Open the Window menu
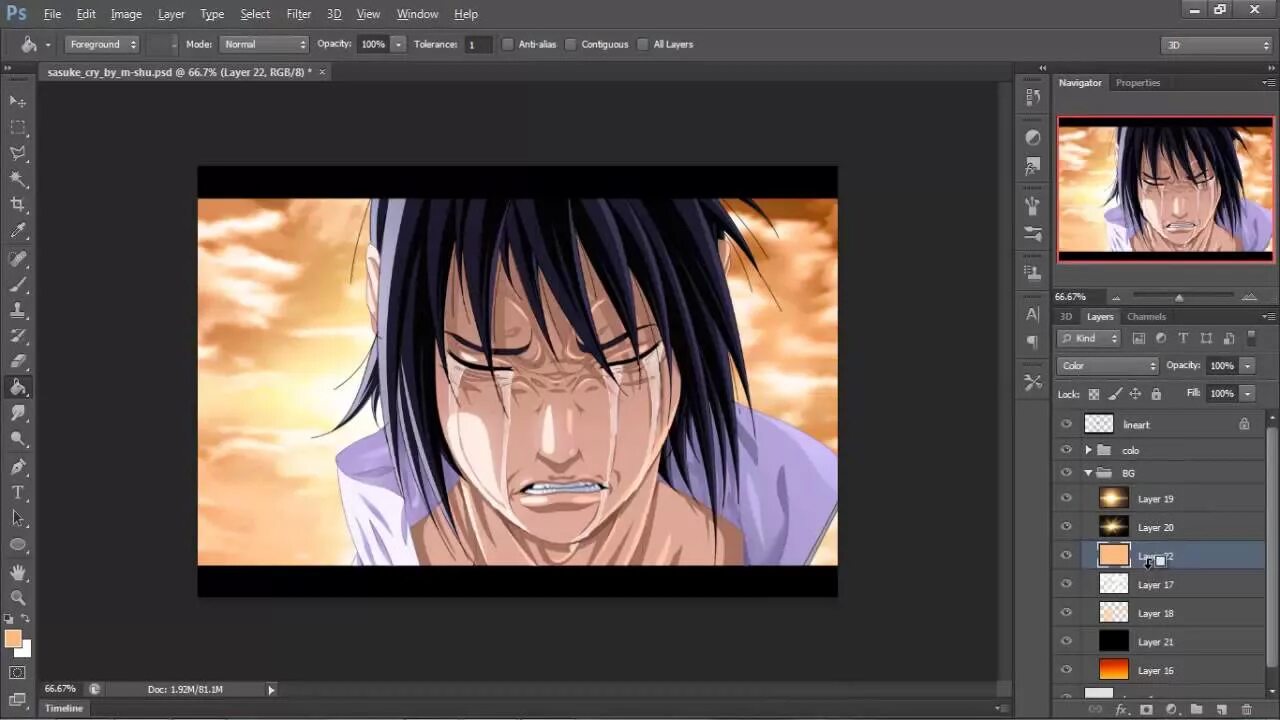1280x720 pixels. (x=417, y=14)
